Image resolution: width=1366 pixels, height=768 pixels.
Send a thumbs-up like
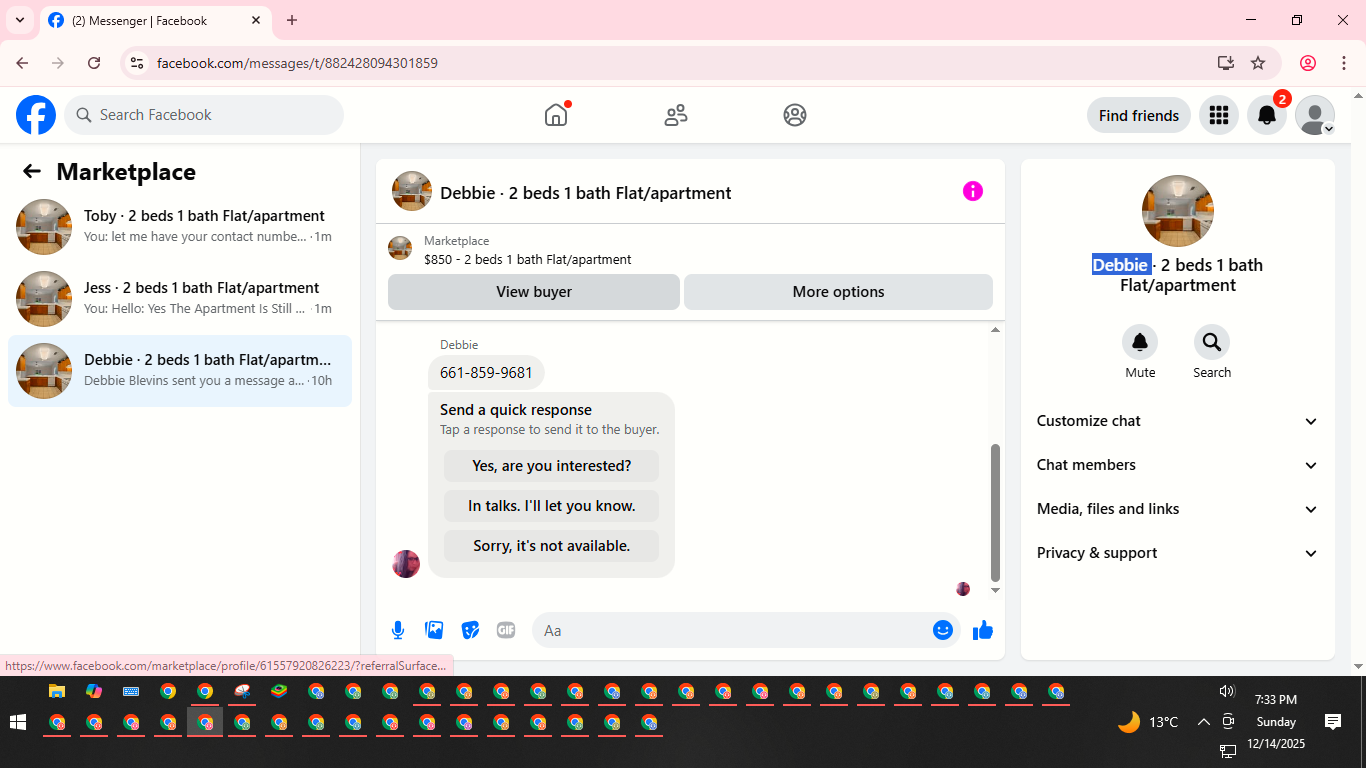(983, 630)
